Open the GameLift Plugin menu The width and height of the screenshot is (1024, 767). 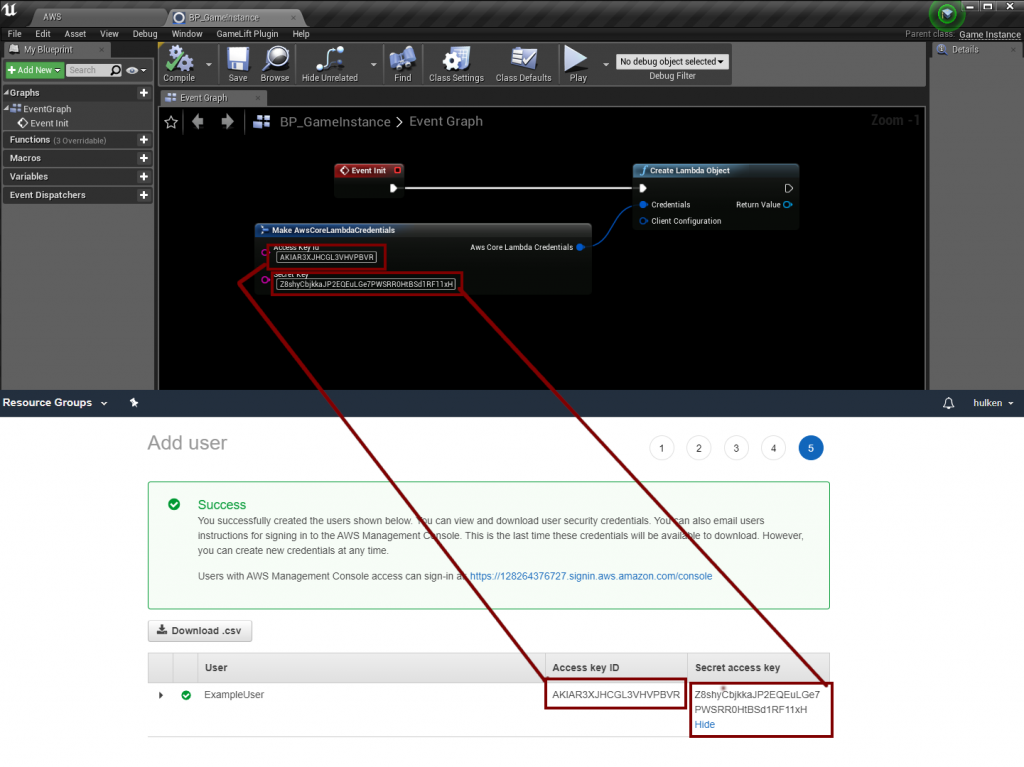(x=248, y=34)
